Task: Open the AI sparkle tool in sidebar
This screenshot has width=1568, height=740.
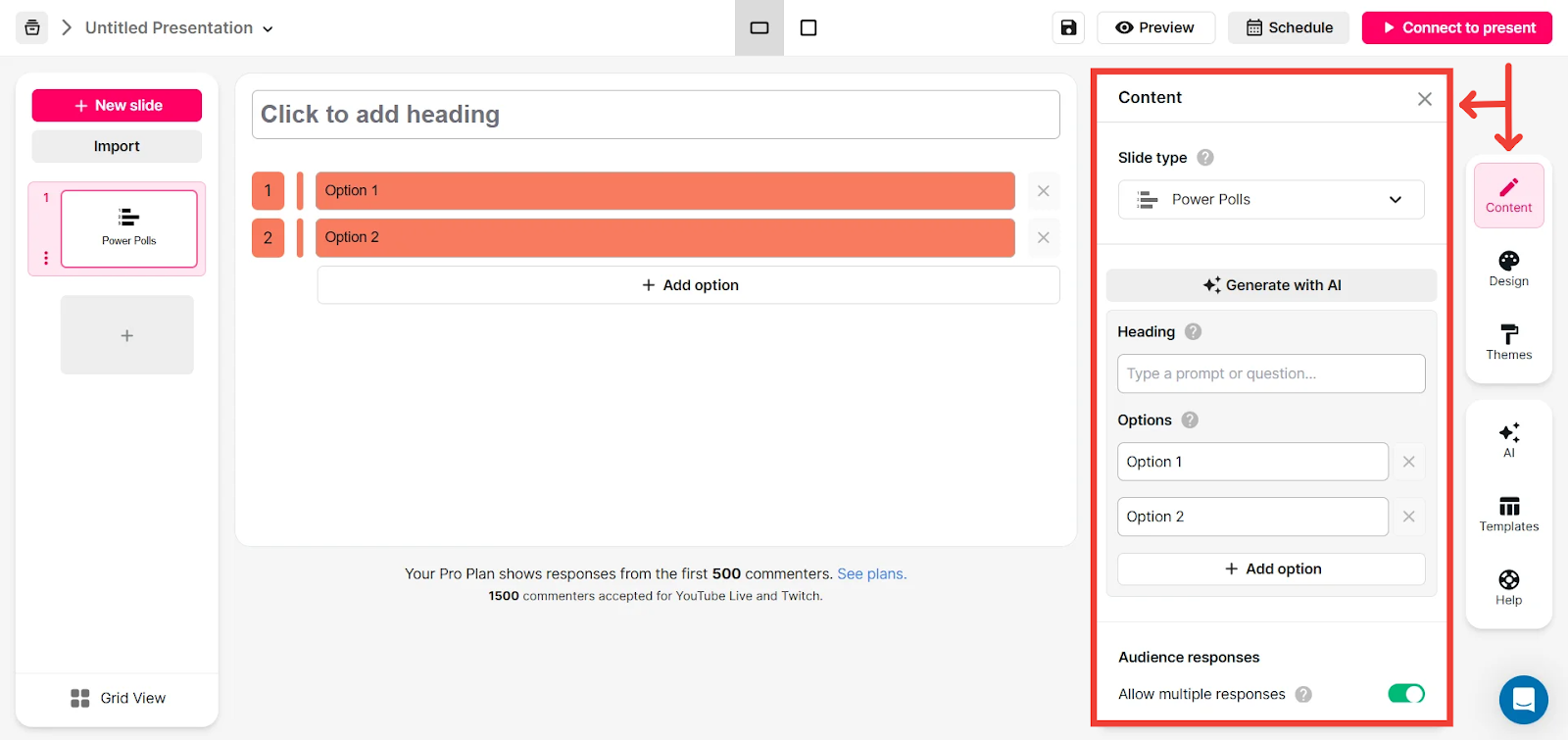Action: (x=1508, y=439)
